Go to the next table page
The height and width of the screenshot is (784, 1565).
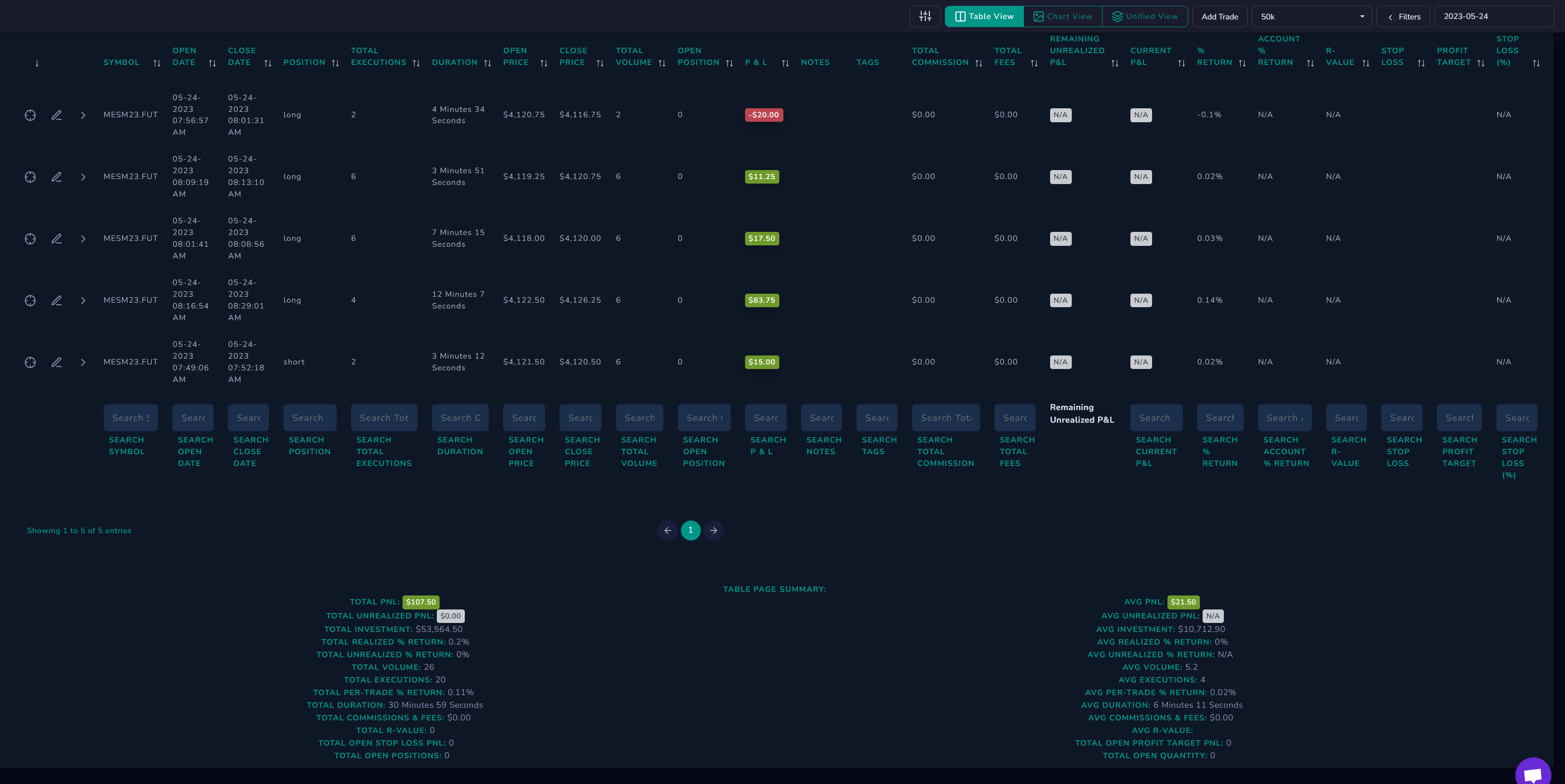click(714, 531)
